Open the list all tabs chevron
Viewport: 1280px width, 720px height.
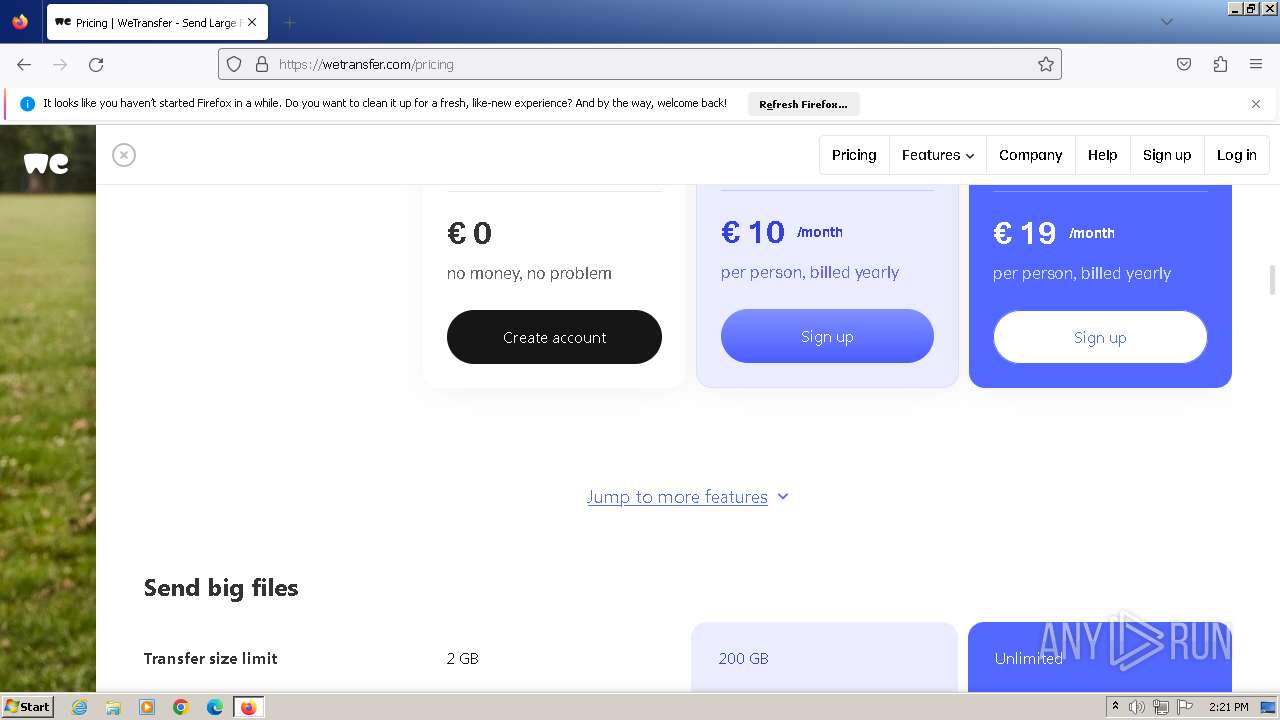[1166, 22]
